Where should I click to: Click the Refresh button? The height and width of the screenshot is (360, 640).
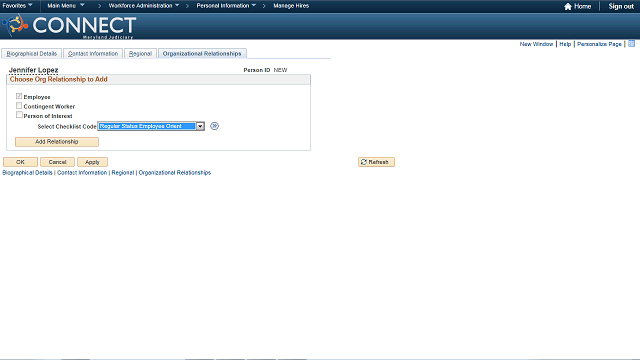(376, 162)
